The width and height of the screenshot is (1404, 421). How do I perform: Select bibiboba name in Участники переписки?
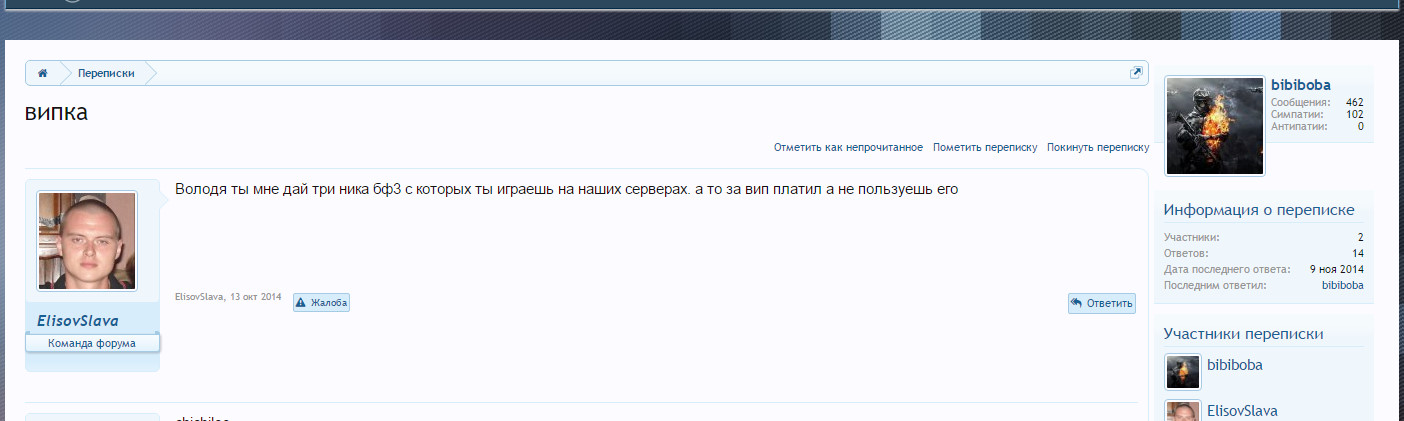[1235, 365]
